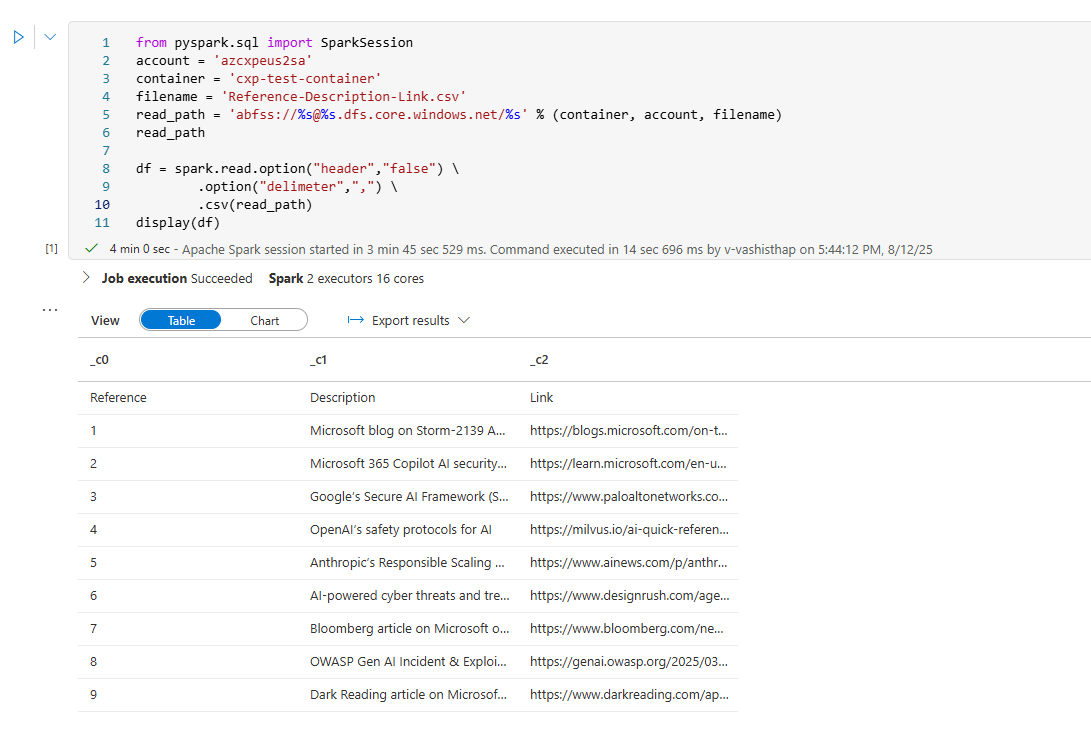Expand the Job execution details

[86, 278]
